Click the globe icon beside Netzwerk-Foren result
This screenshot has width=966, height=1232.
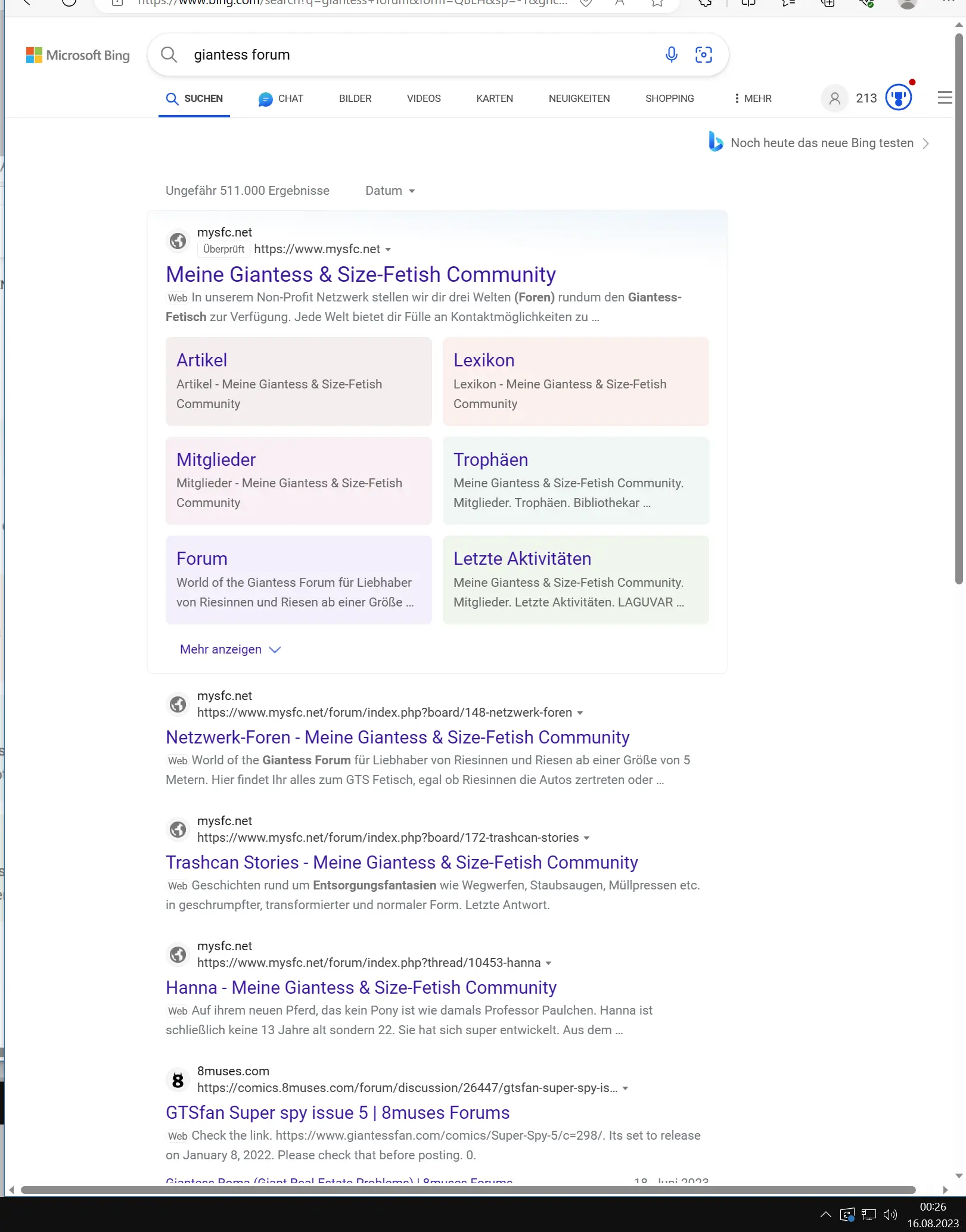(178, 704)
